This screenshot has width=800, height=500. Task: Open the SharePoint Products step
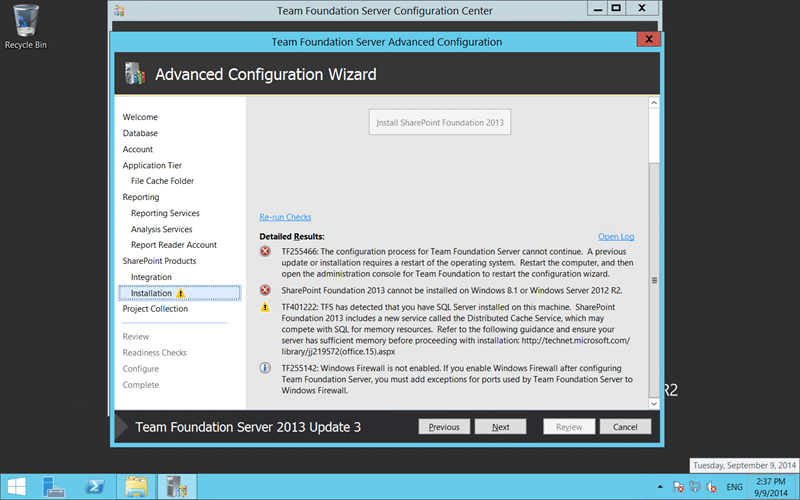[x=159, y=261]
